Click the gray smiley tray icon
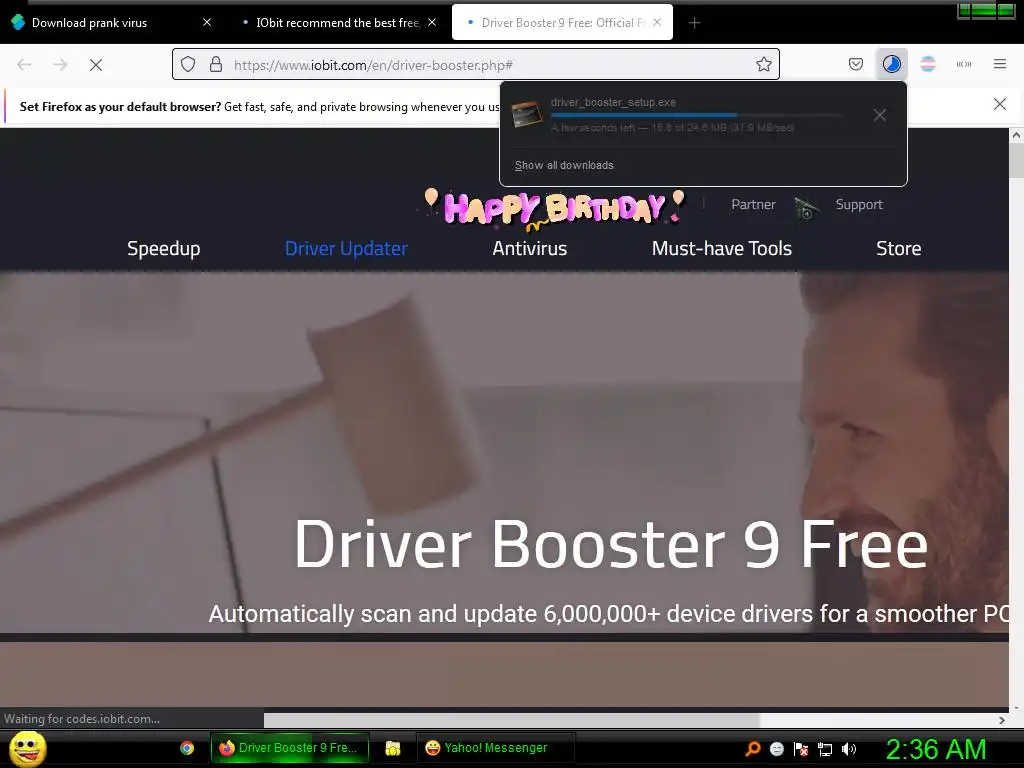Image resolution: width=1024 pixels, height=768 pixels. [x=776, y=749]
